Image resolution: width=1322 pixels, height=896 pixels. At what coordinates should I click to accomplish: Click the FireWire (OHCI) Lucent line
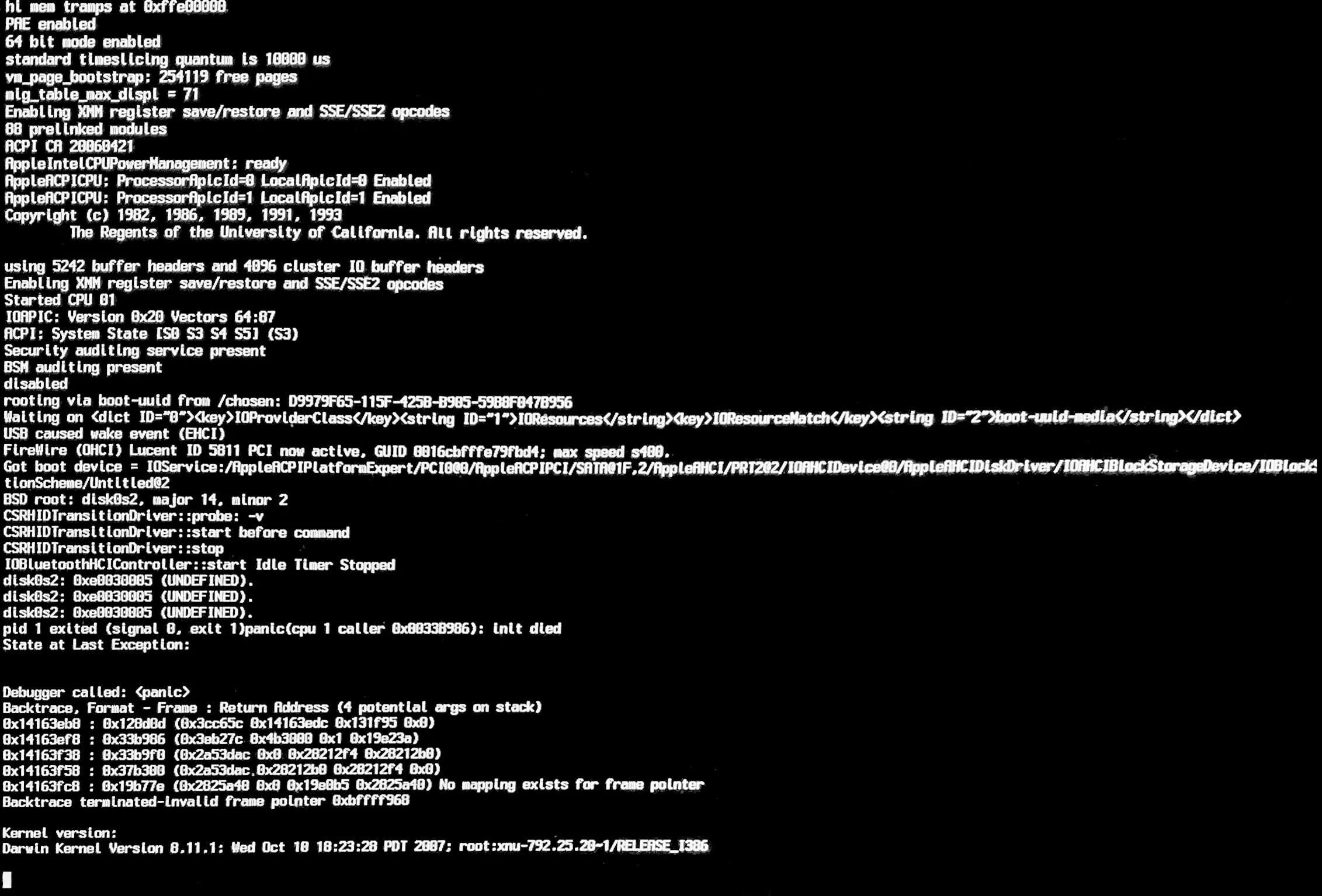pyautogui.click(x=336, y=451)
